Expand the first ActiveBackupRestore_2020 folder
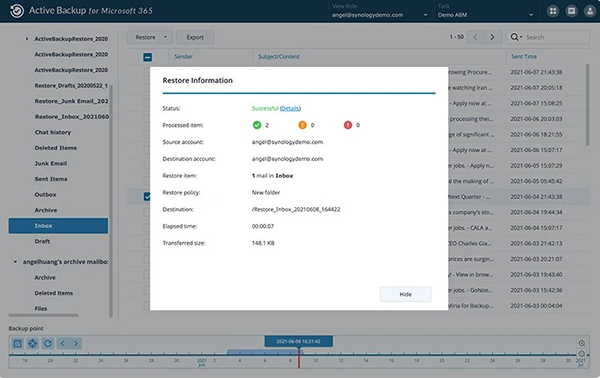The image size is (600, 378). coord(27,39)
